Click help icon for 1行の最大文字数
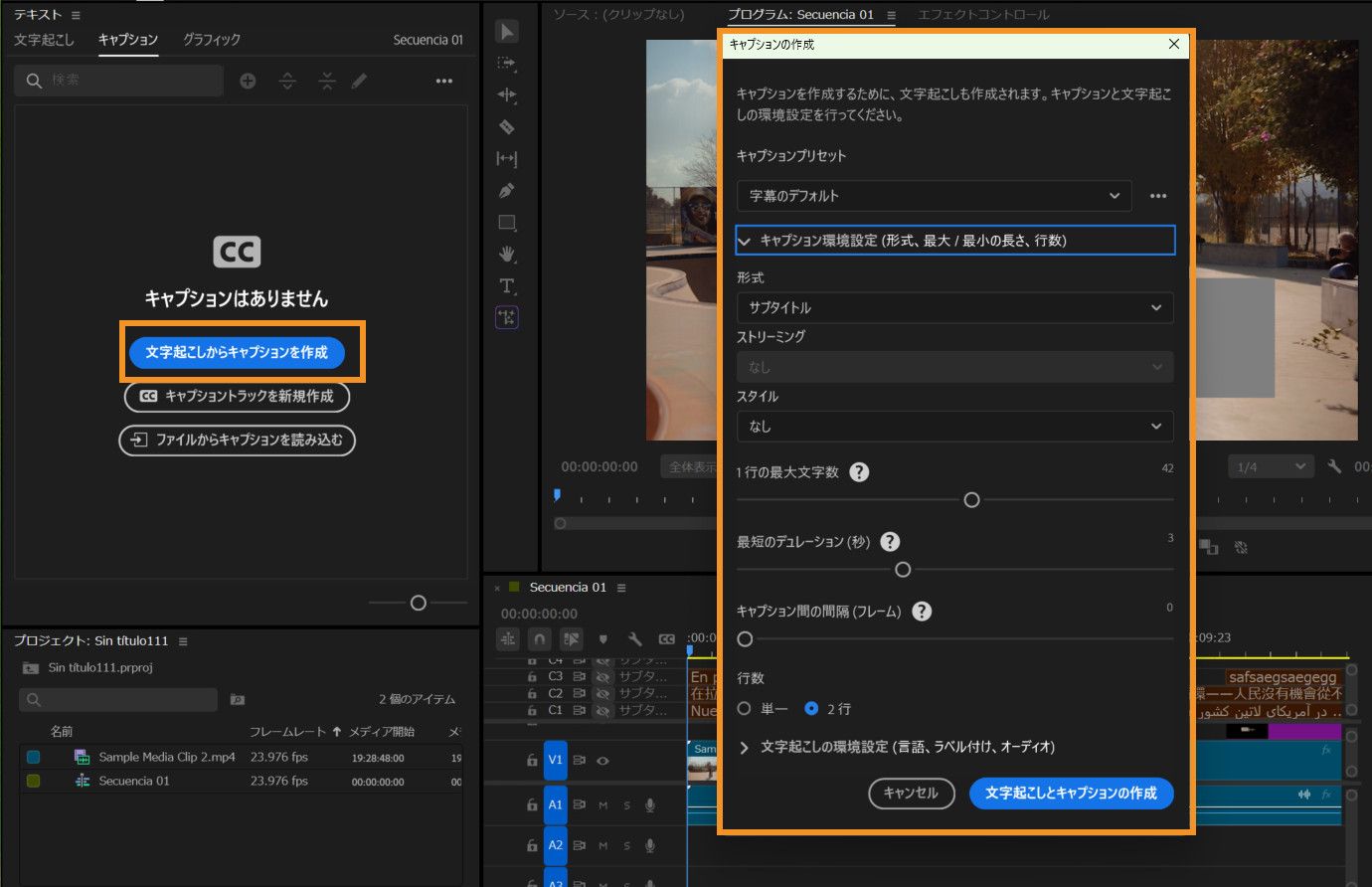The image size is (1372, 887). (859, 472)
